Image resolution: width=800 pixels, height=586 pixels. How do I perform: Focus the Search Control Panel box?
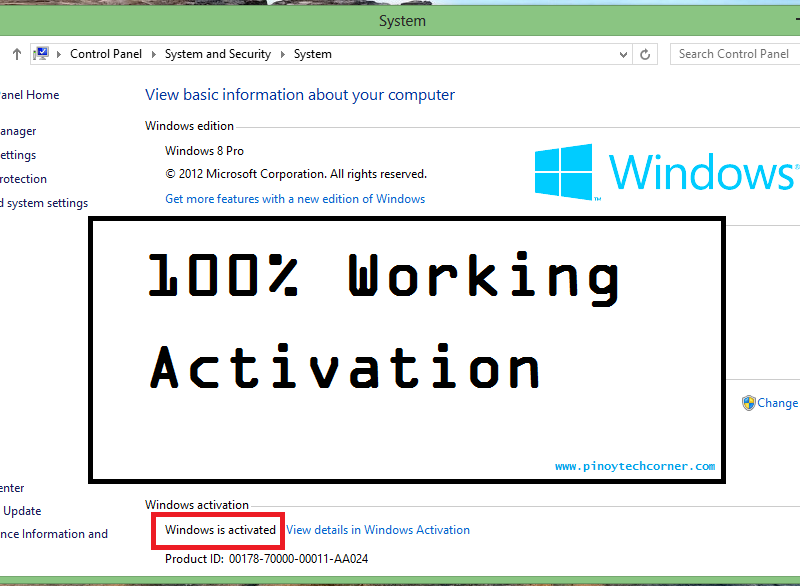pyautogui.click(x=735, y=54)
